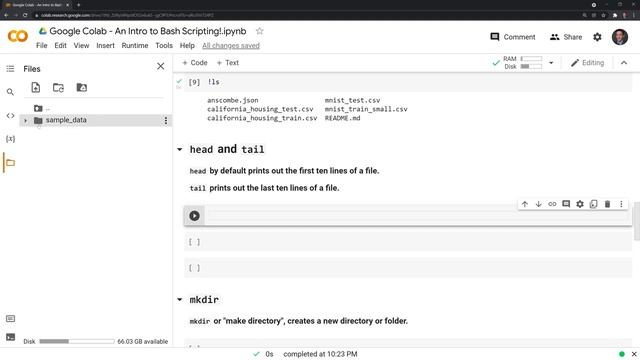The width and height of the screenshot is (640, 360).
Task: Open the File menu
Action: (x=42, y=46)
